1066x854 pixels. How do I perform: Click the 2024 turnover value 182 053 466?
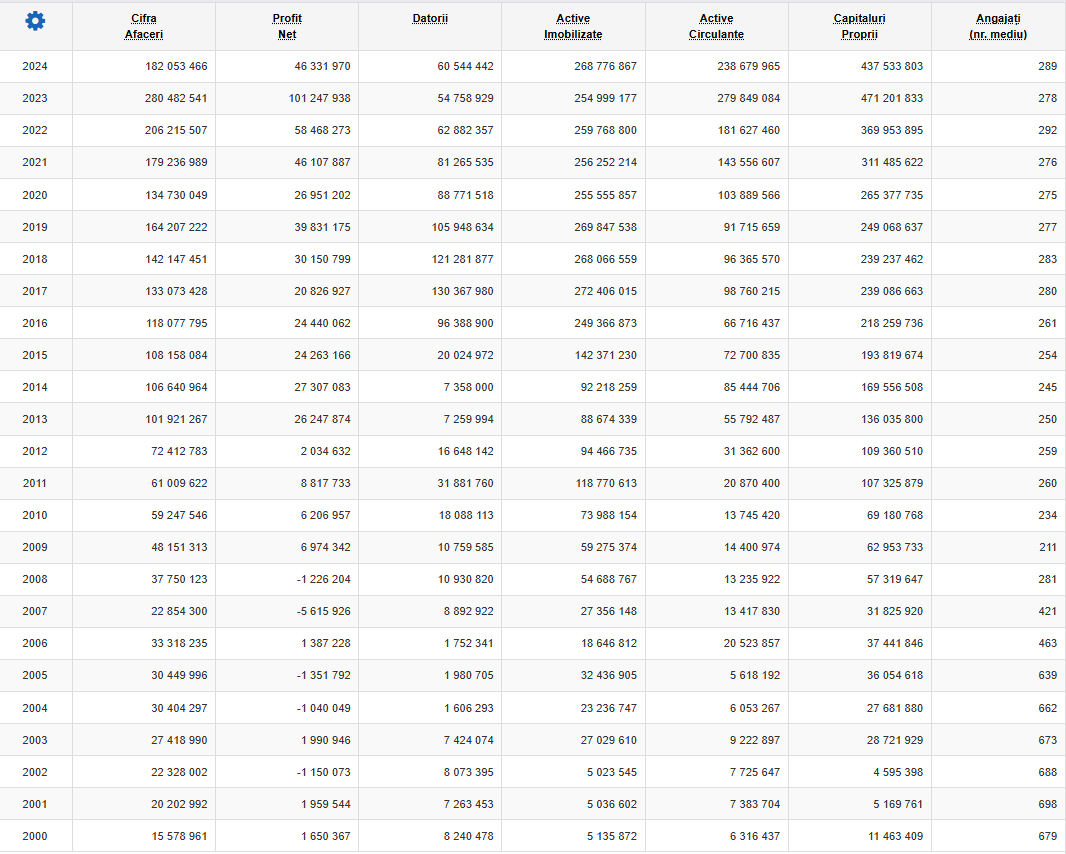(176, 67)
